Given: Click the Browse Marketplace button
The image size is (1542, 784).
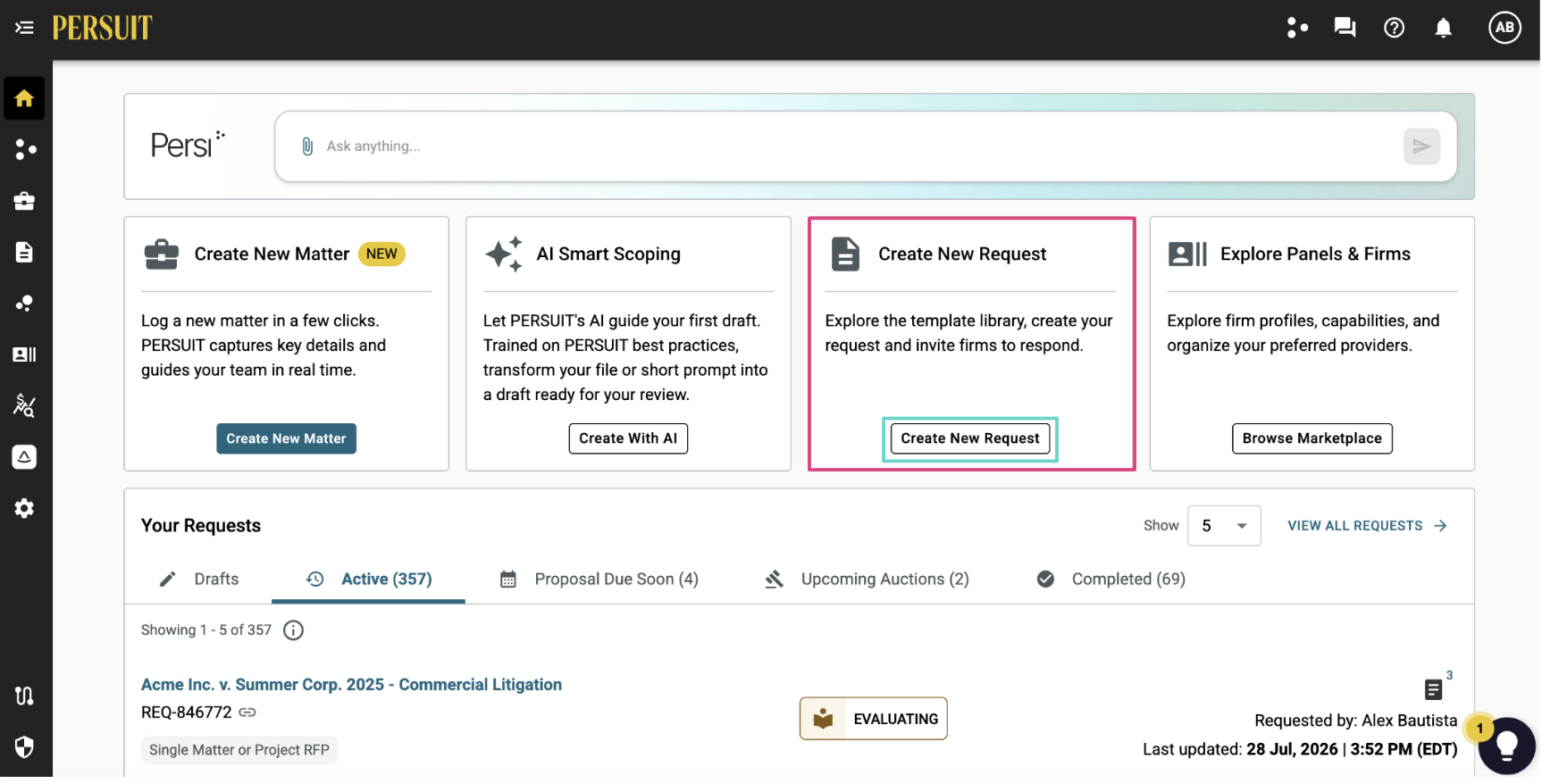Looking at the screenshot, I should [x=1312, y=438].
